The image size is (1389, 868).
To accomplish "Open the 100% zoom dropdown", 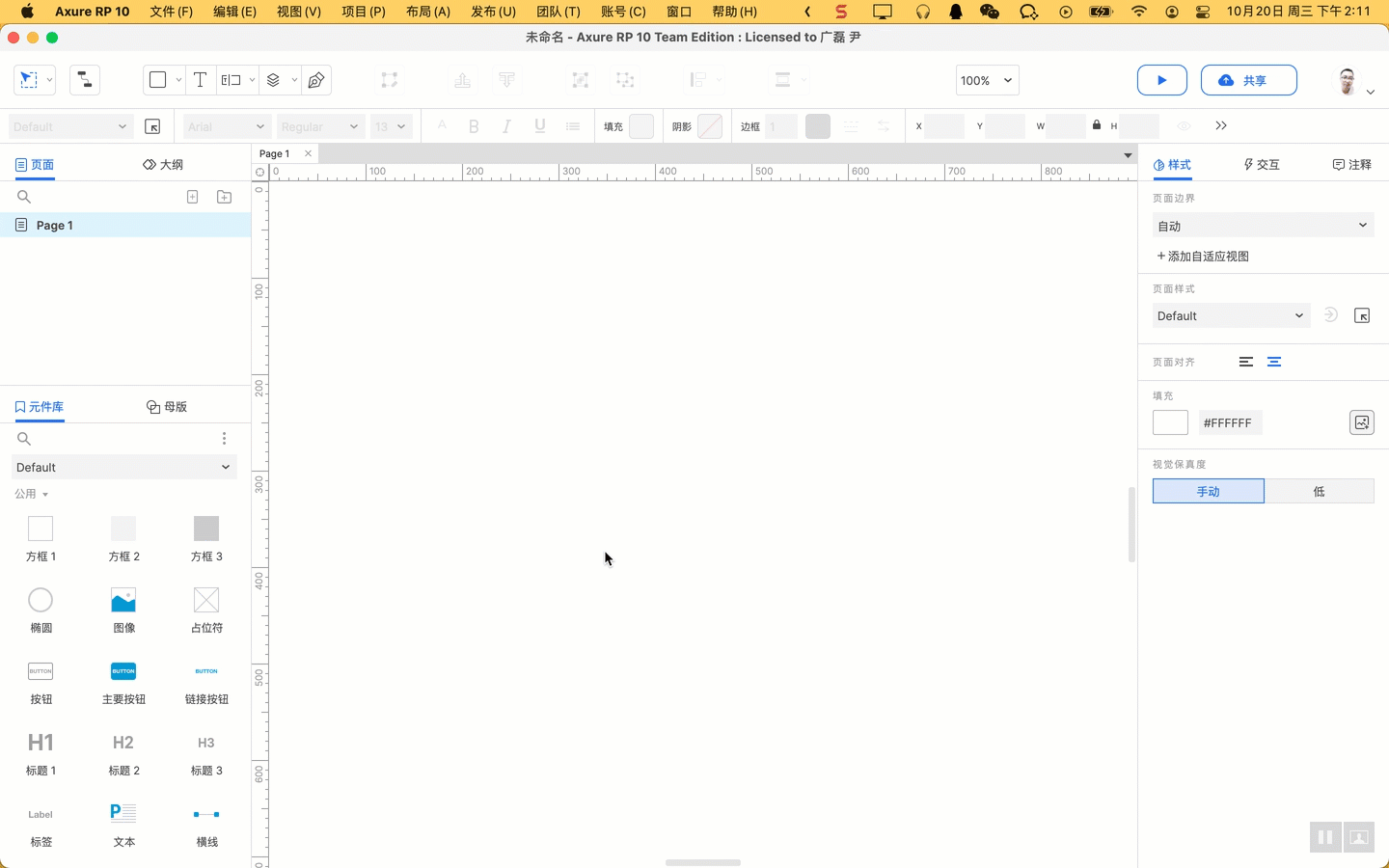I will point(987,80).
